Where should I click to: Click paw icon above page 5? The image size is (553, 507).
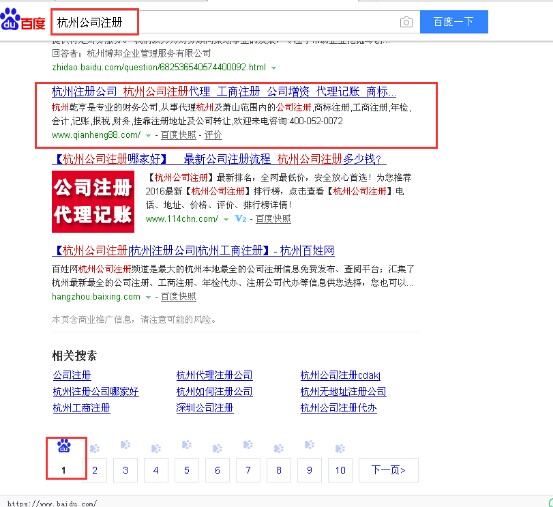point(187,445)
